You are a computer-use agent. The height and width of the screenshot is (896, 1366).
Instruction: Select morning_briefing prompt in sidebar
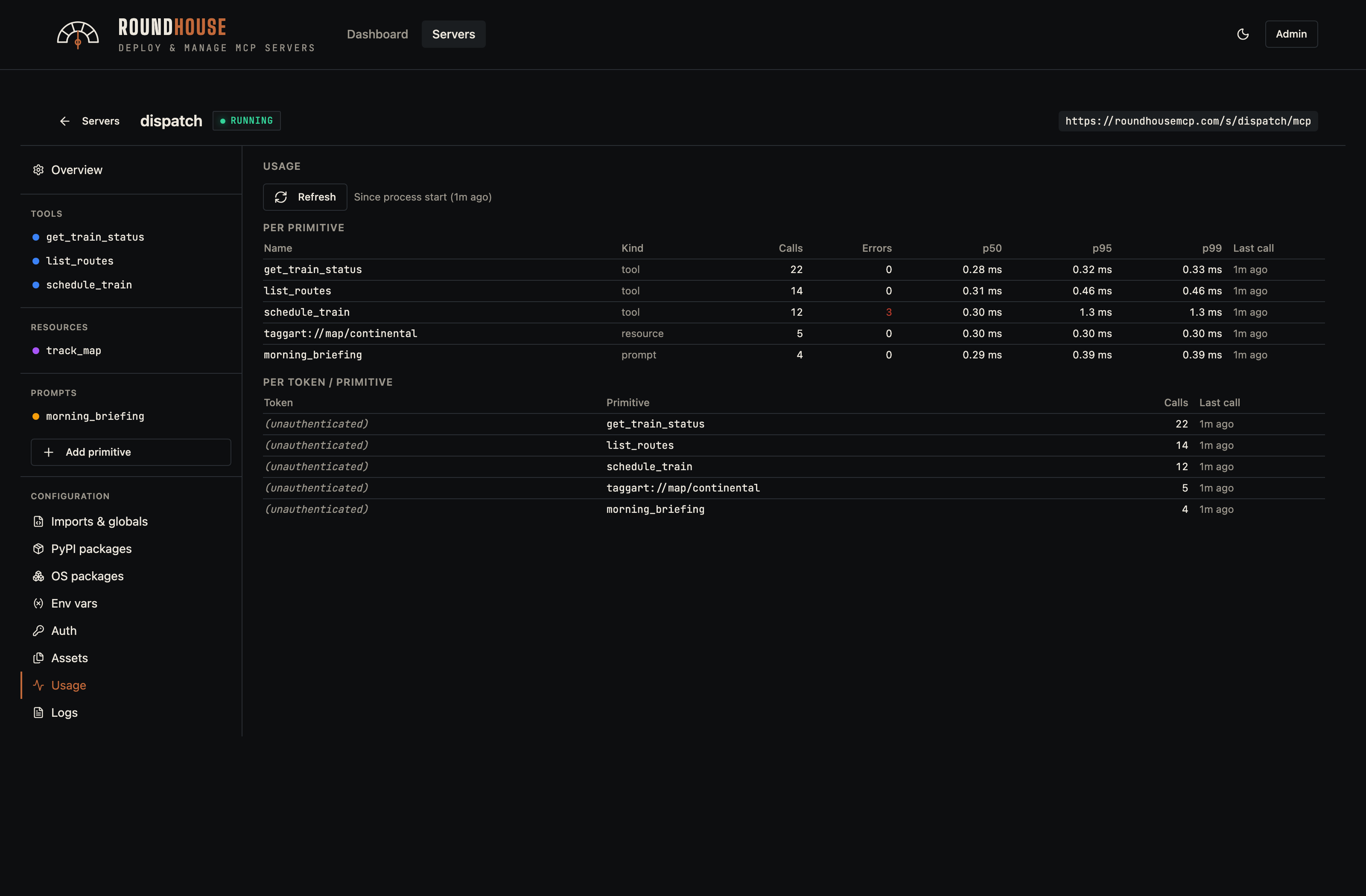point(95,416)
